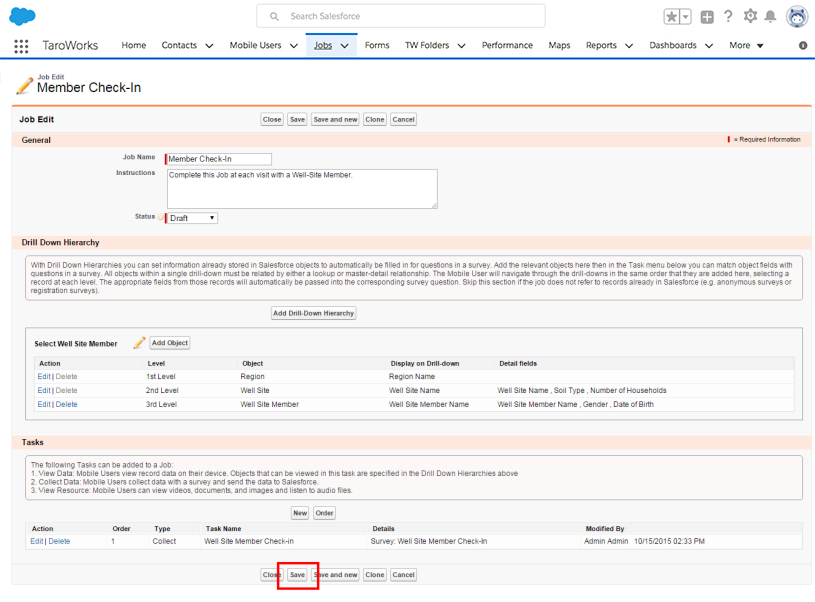
Task: Open the Global Actions plus icon
Action: click(707, 17)
